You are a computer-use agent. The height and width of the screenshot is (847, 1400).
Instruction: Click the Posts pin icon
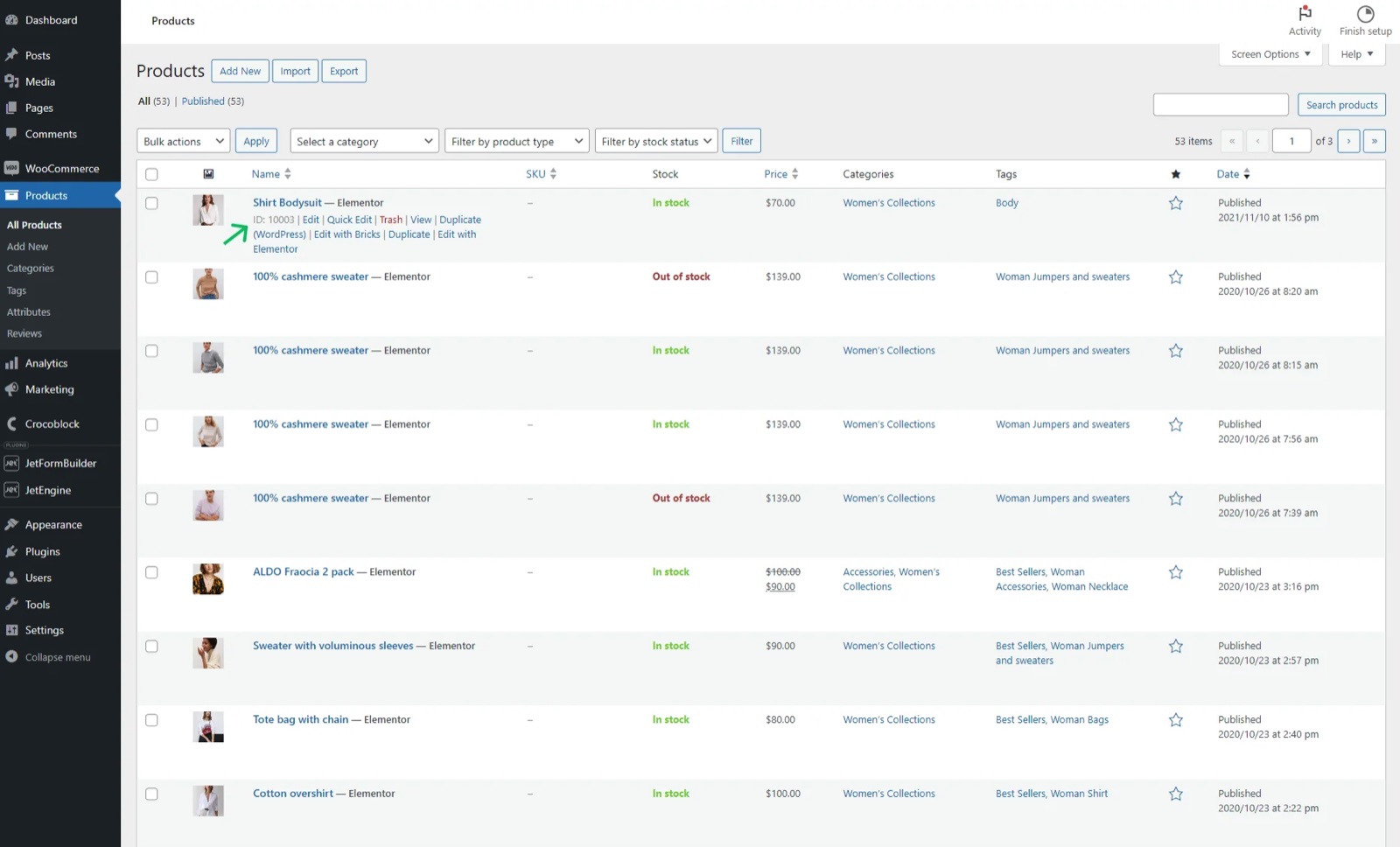pyautogui.click(x=11, y=55)
